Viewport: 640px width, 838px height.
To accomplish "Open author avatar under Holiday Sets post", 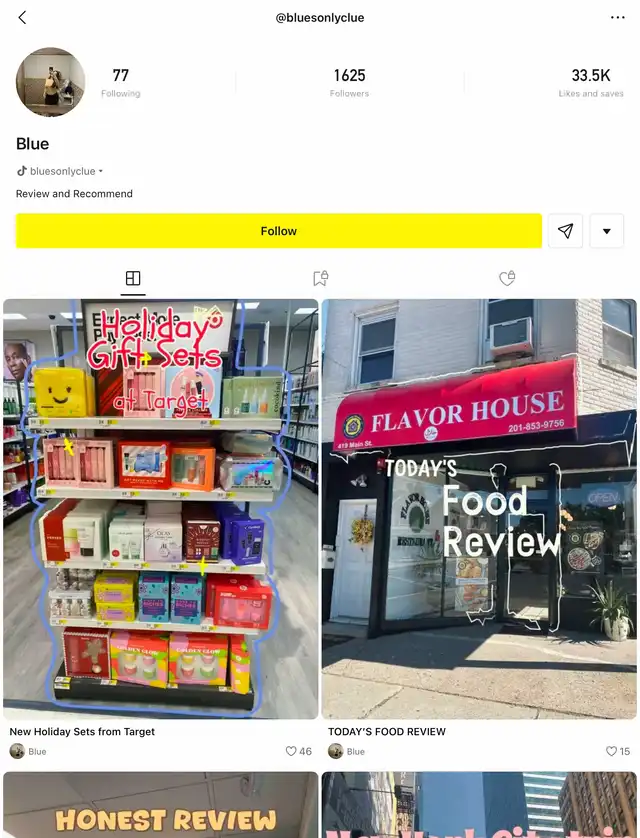I will pyautogui.click(x=17, y=751).
